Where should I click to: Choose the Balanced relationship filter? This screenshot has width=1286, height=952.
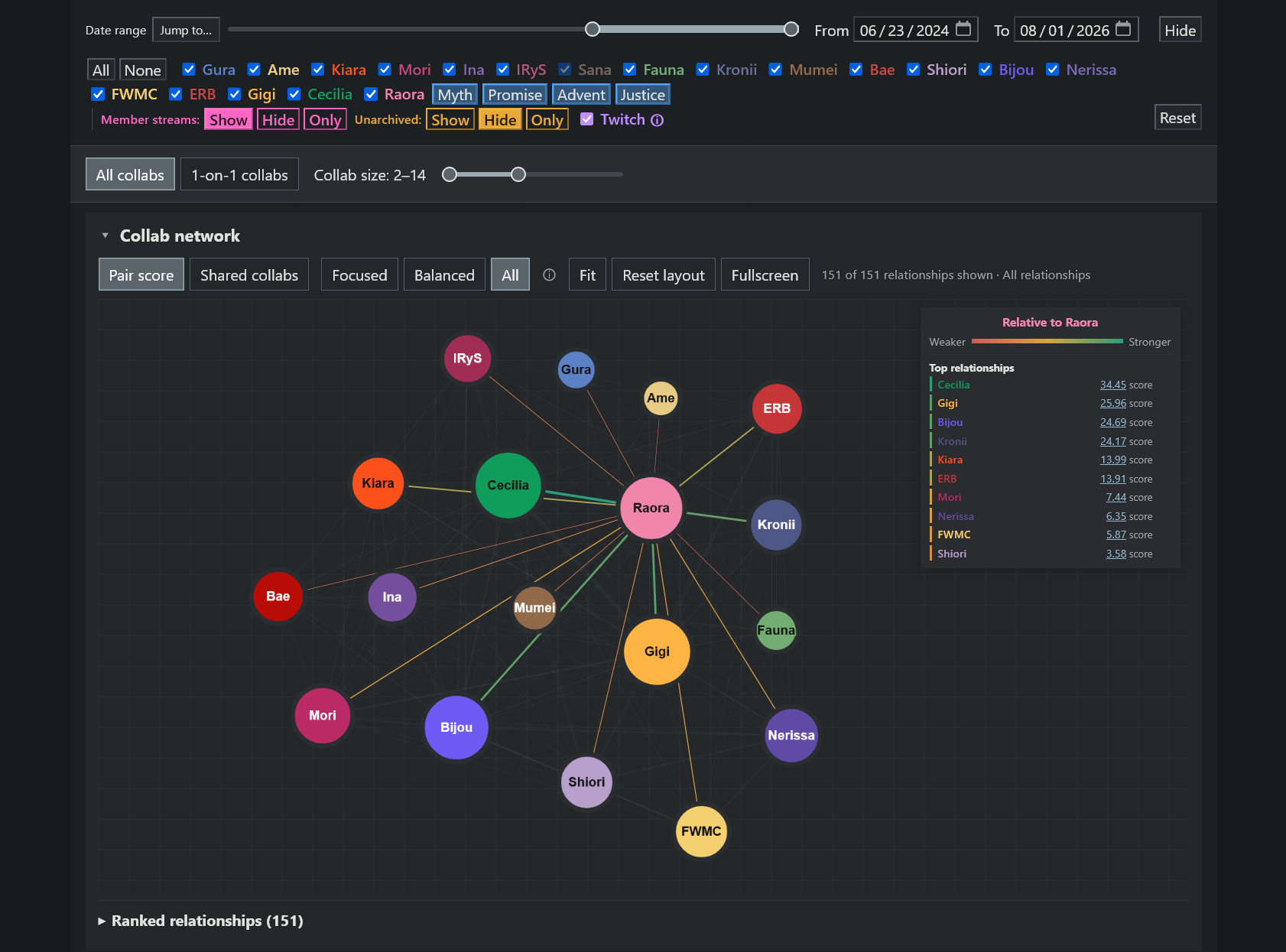(444, 275)
